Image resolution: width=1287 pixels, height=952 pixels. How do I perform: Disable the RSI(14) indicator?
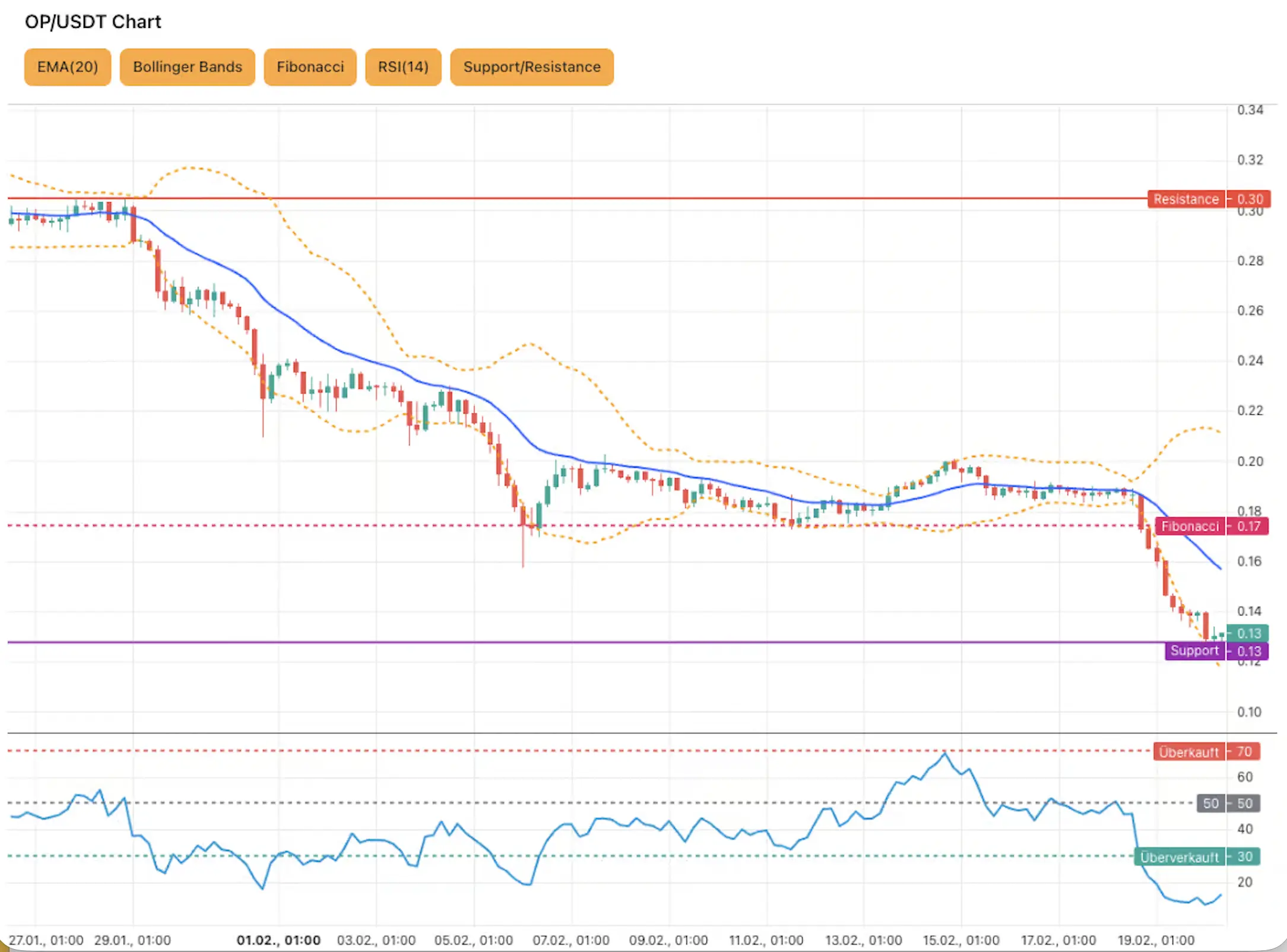403,66
